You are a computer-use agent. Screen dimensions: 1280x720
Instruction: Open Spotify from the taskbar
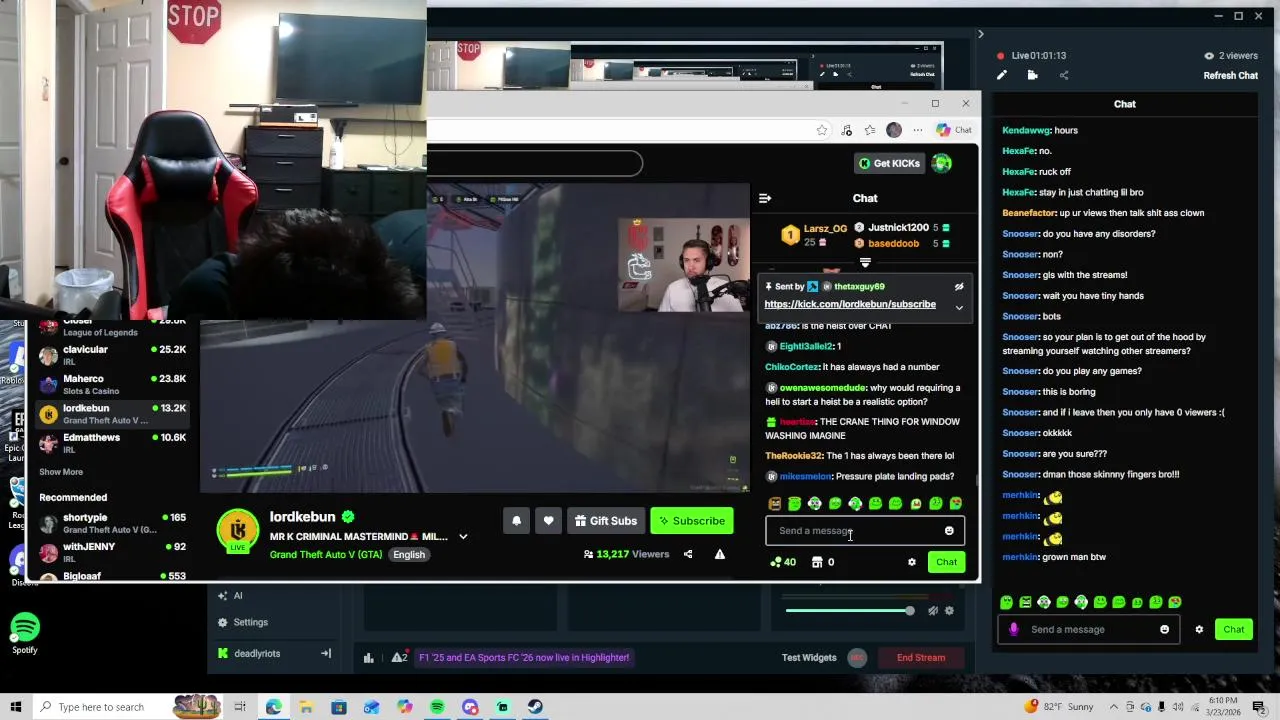437,707
